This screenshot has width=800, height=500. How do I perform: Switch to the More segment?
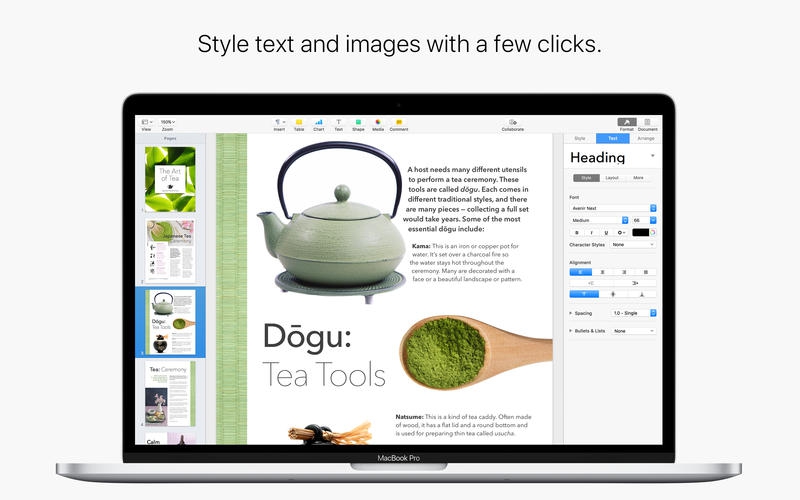point(638,178)
